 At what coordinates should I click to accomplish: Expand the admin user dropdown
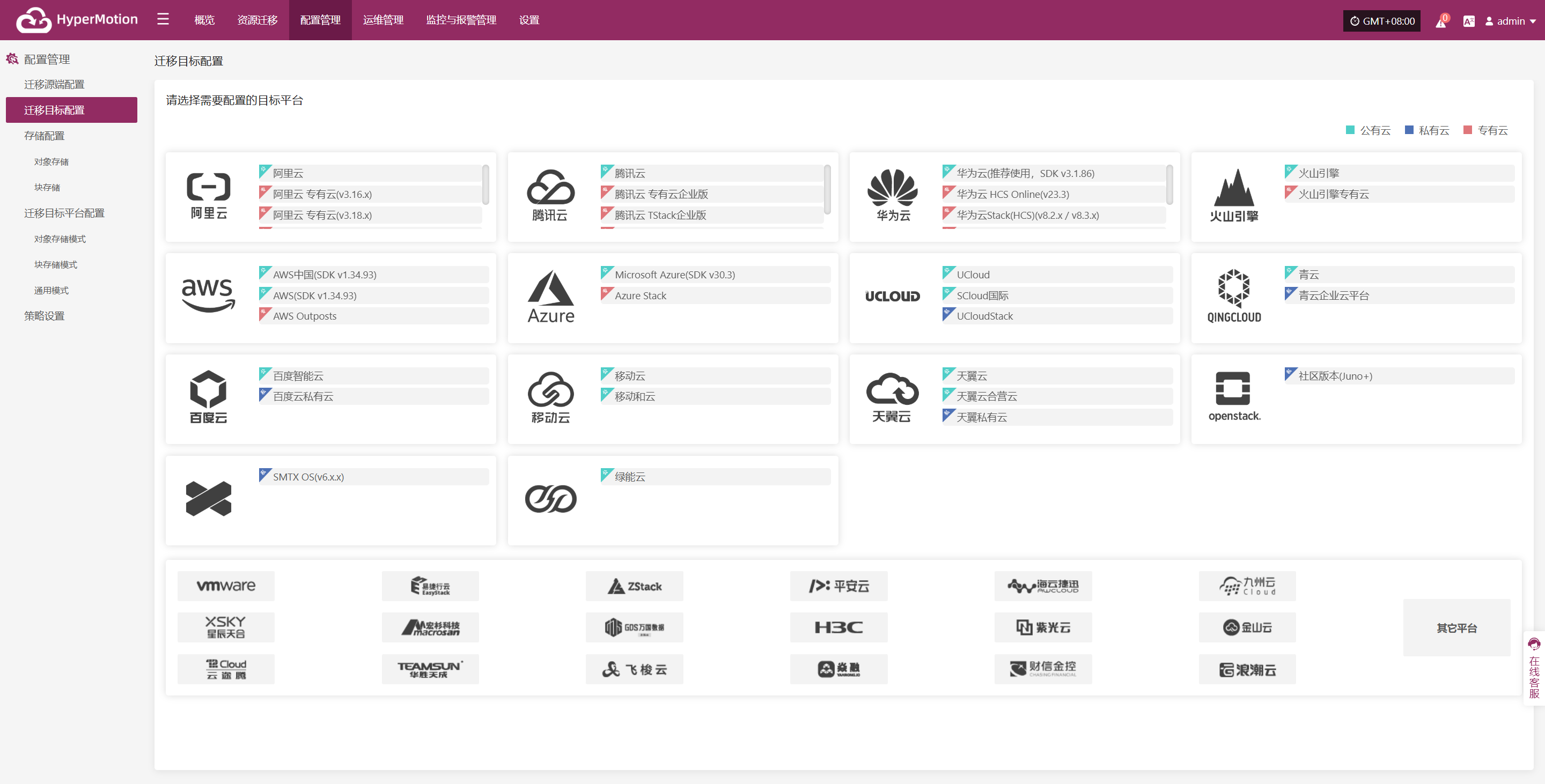click(x=1510, y=21)
